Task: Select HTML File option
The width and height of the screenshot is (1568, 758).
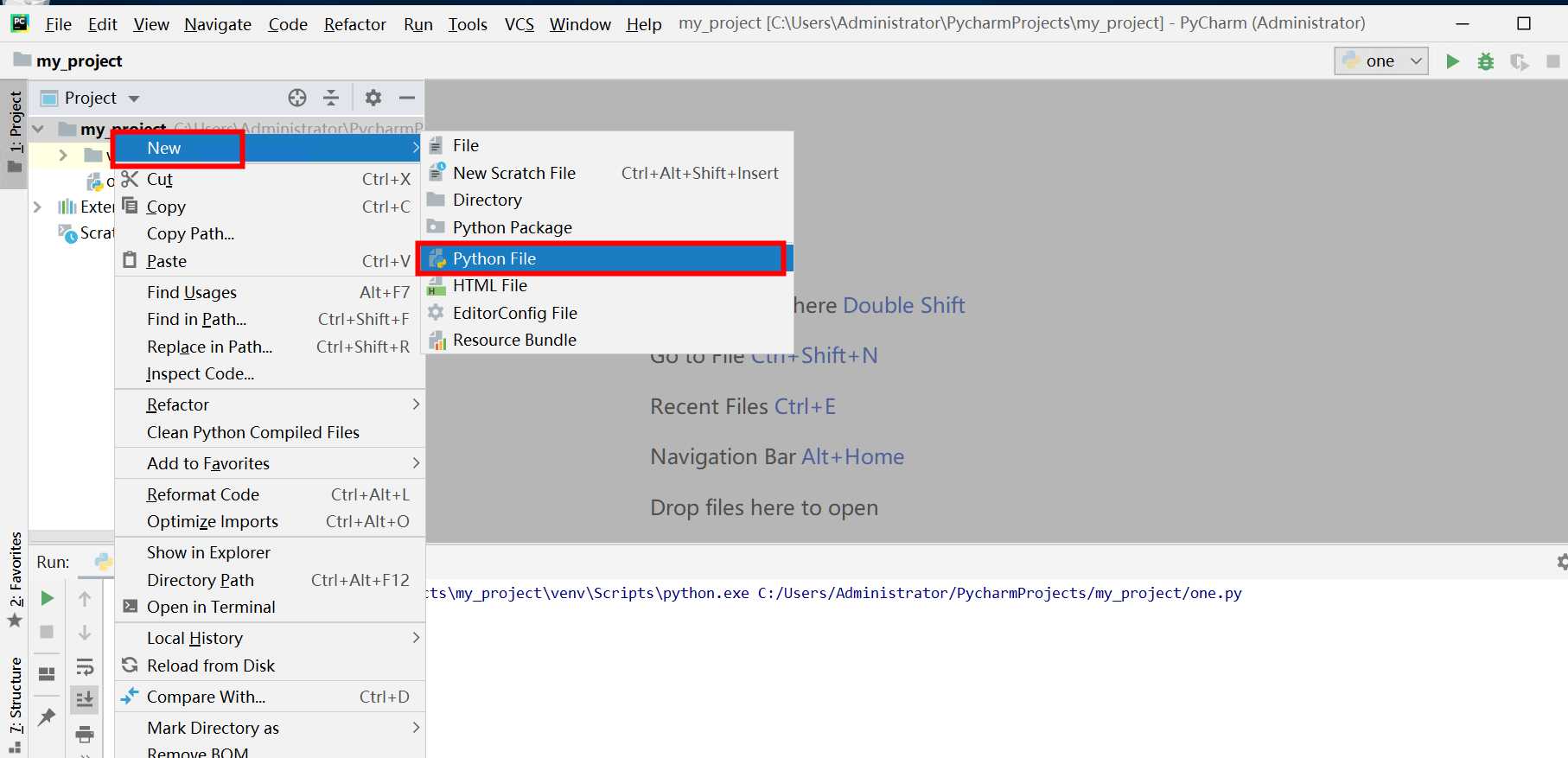Action: (x=607, y=285)
